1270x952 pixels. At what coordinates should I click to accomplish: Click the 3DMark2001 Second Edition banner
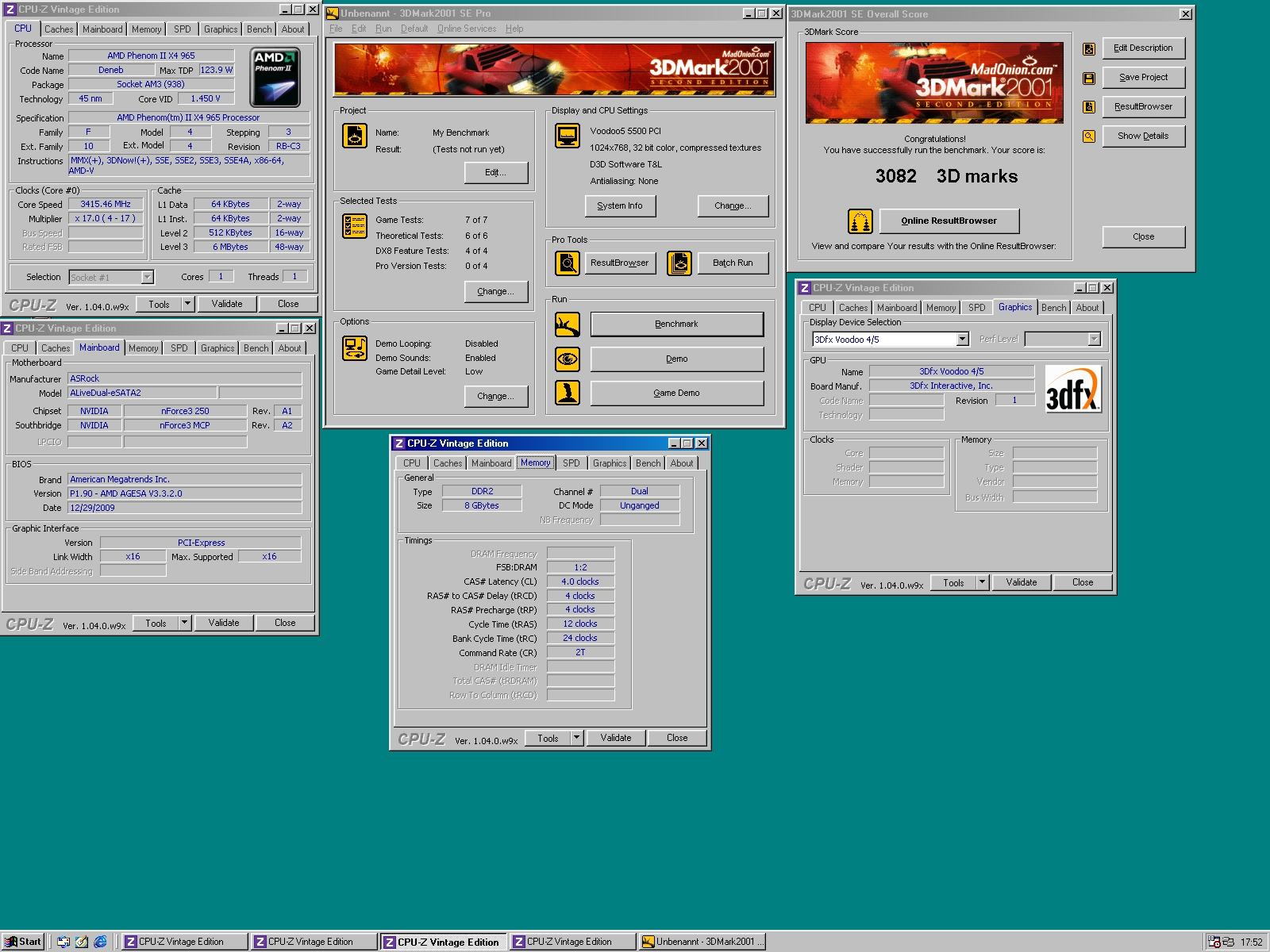click(554, 70)
